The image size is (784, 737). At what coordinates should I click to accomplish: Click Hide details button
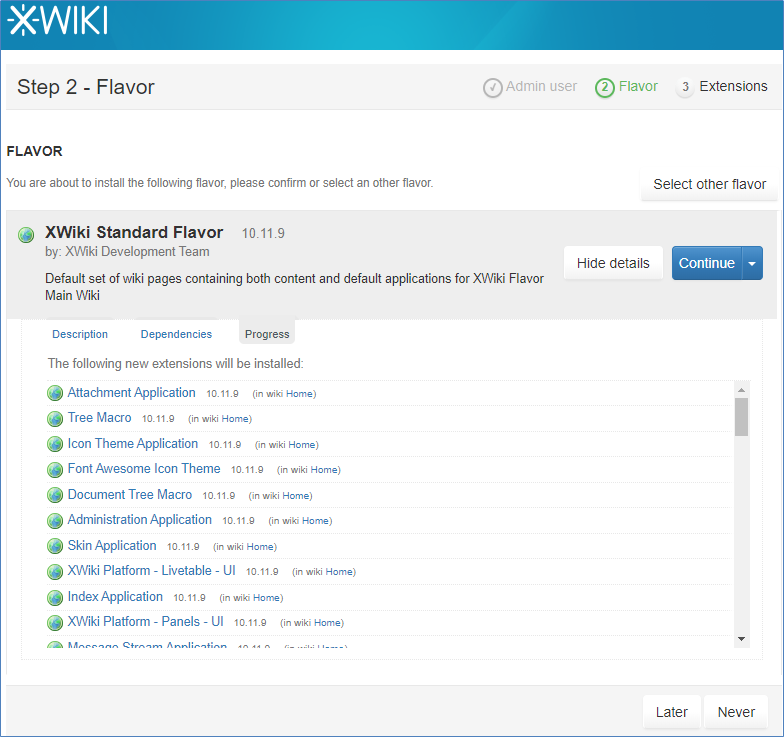pos(613,263)
